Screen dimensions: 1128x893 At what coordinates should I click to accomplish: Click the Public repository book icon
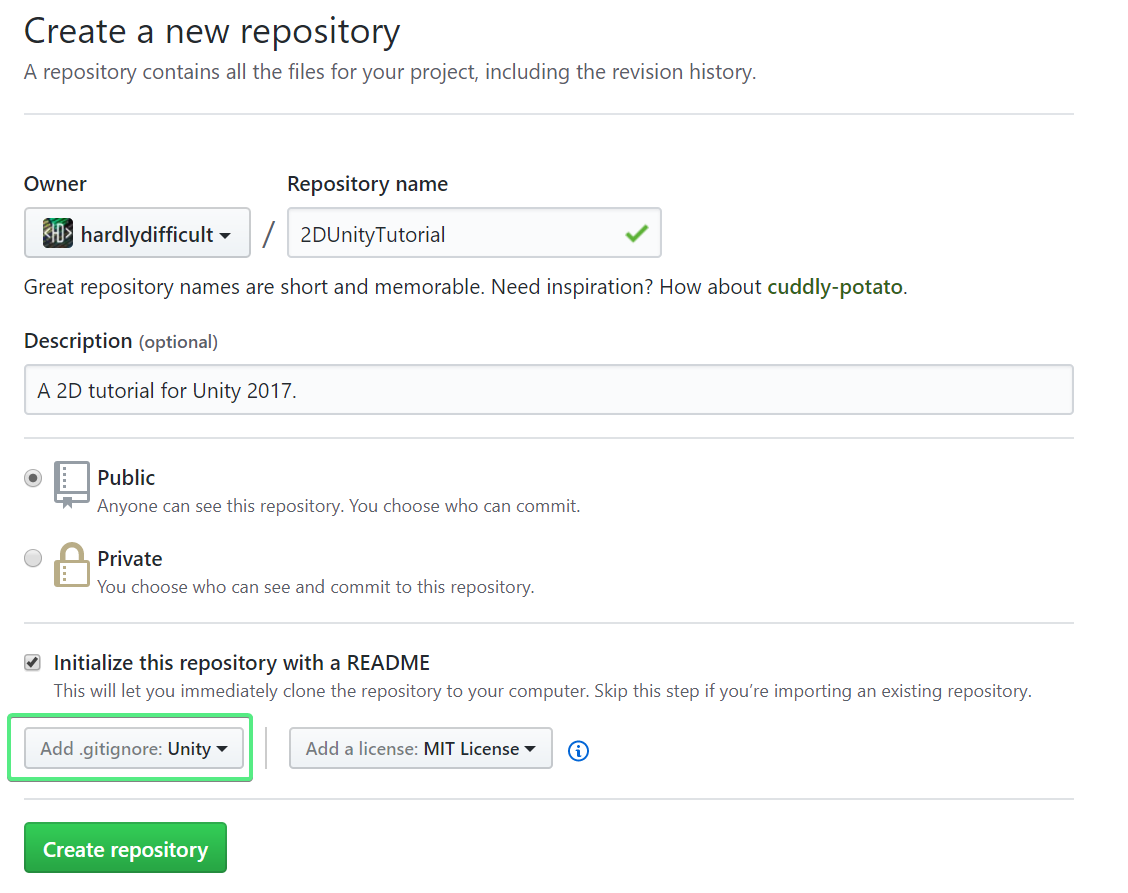tap(71, 484)
